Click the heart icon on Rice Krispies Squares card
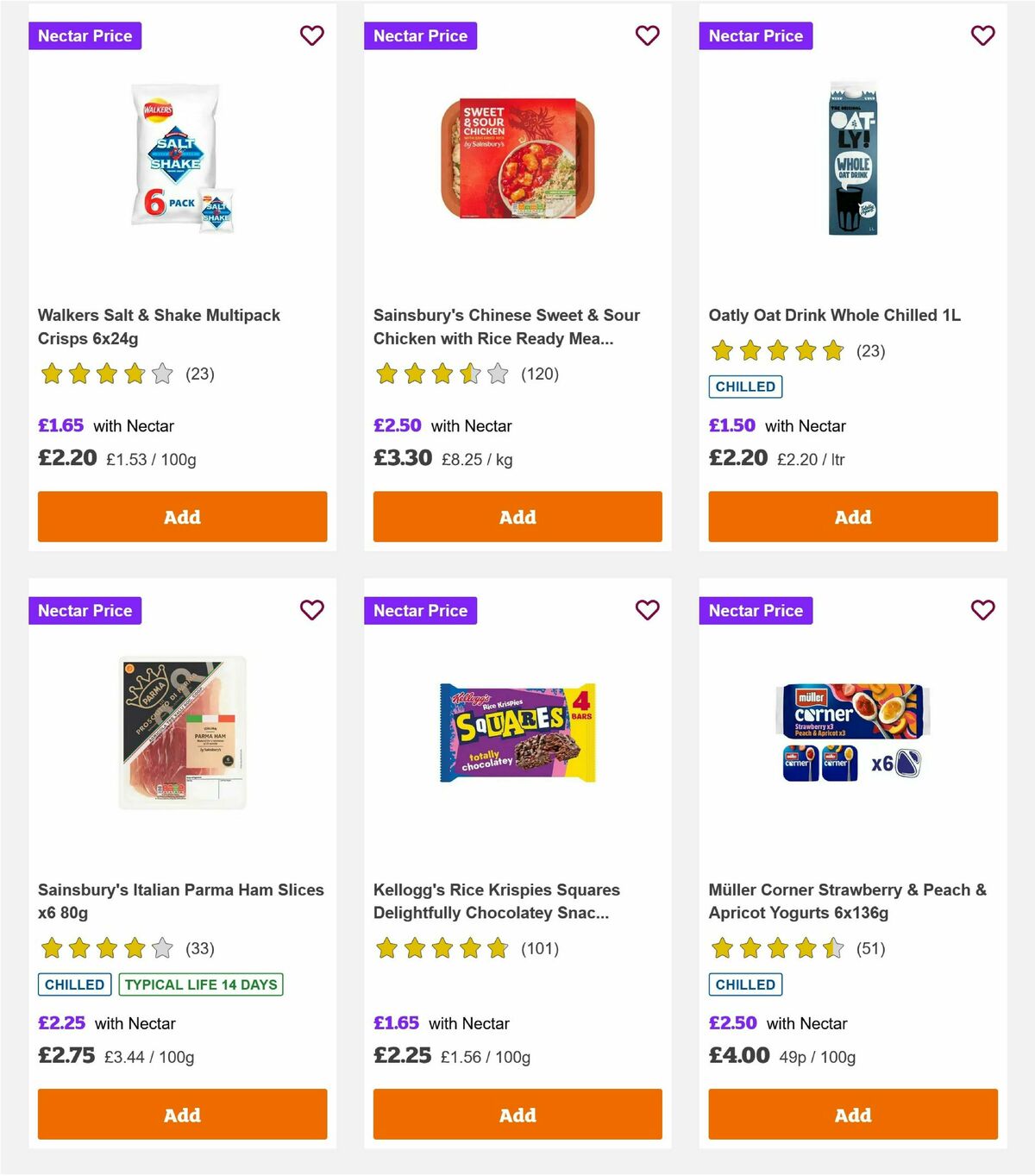 click(647, 610)
